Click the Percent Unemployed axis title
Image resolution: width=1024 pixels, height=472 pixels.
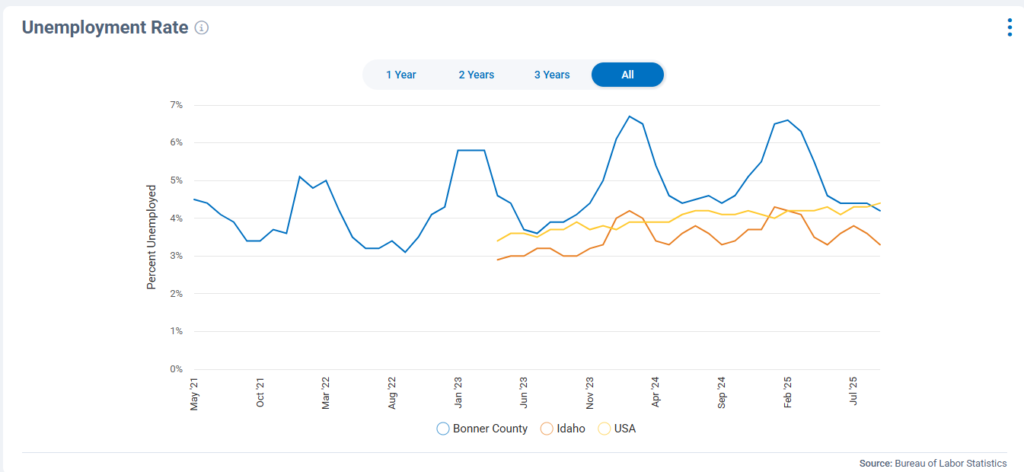click(x=152, y=237)
